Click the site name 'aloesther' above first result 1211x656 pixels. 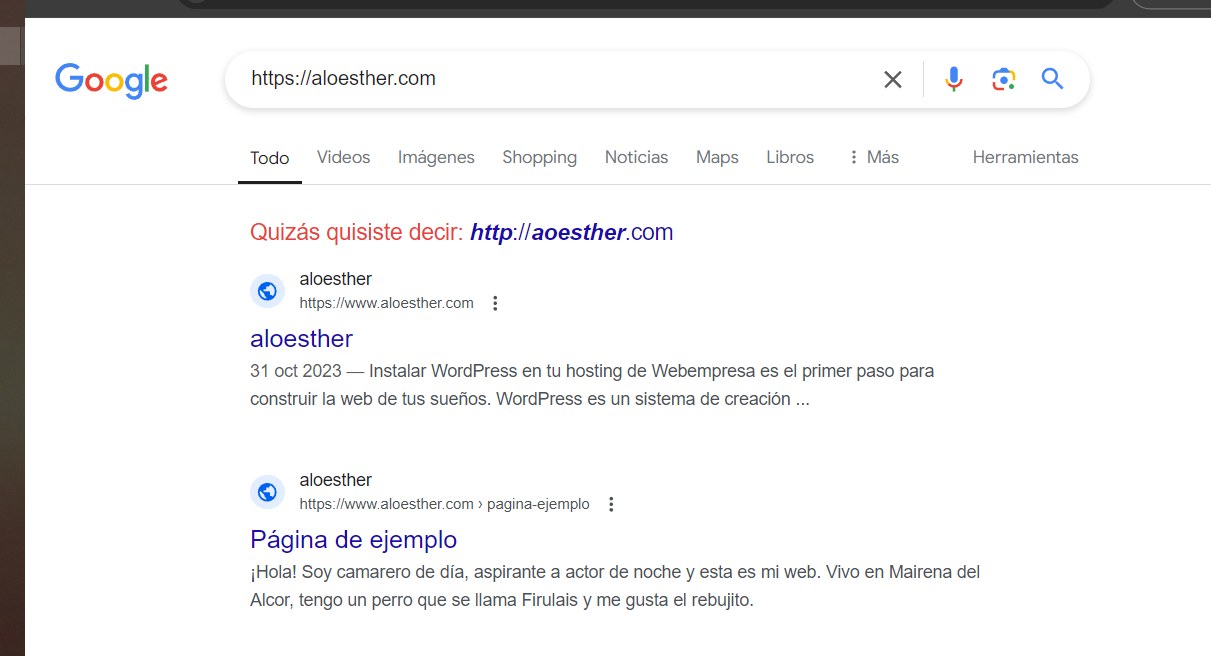(x=336, y=279)
